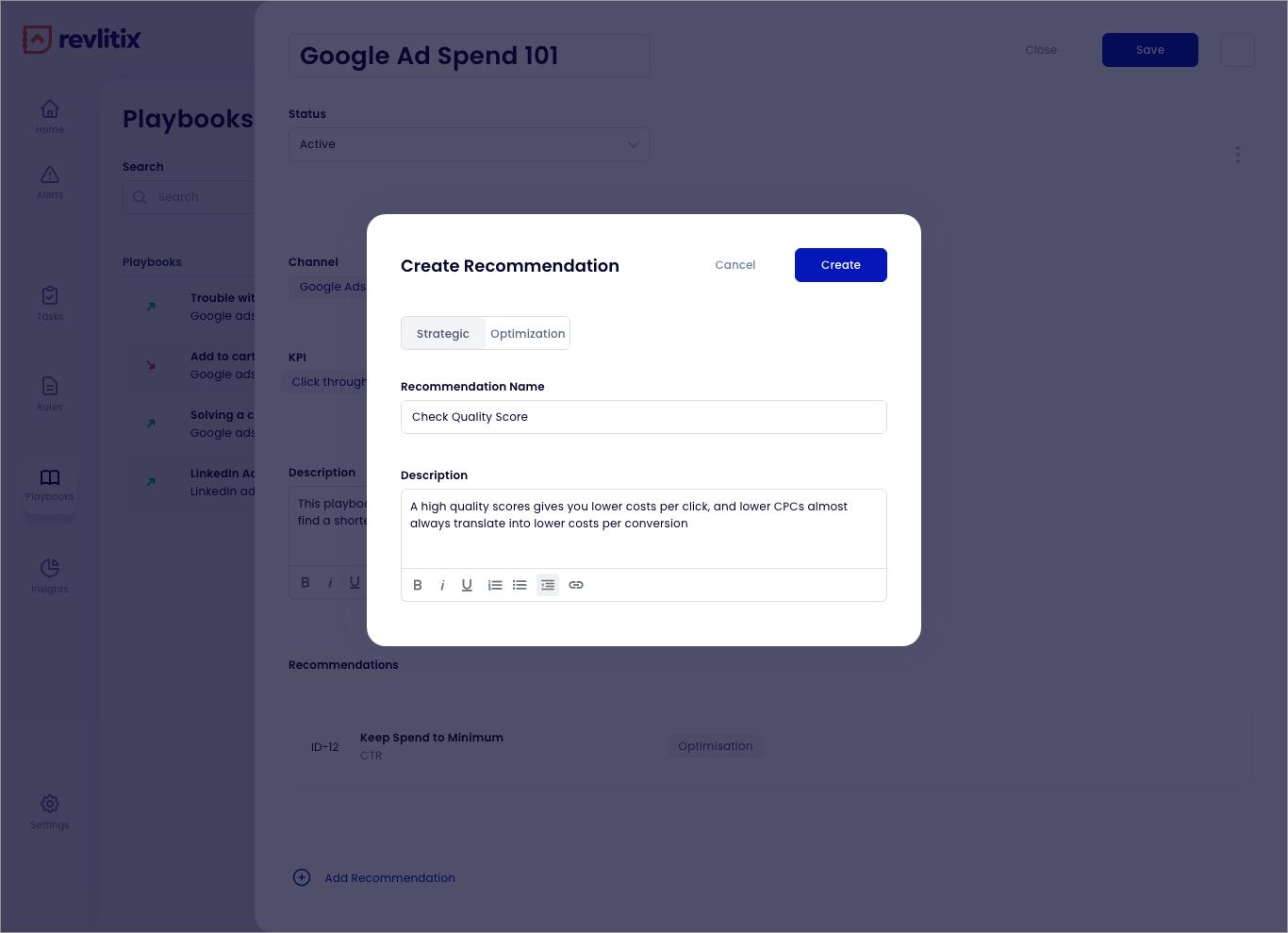Select the Strategic tab

click(x=442, y=333)
